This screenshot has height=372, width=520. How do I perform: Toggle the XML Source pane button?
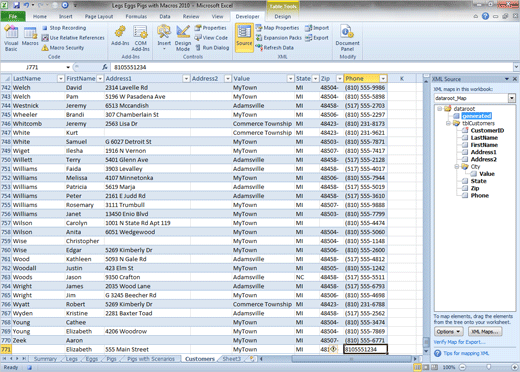(x=244, y=37)
